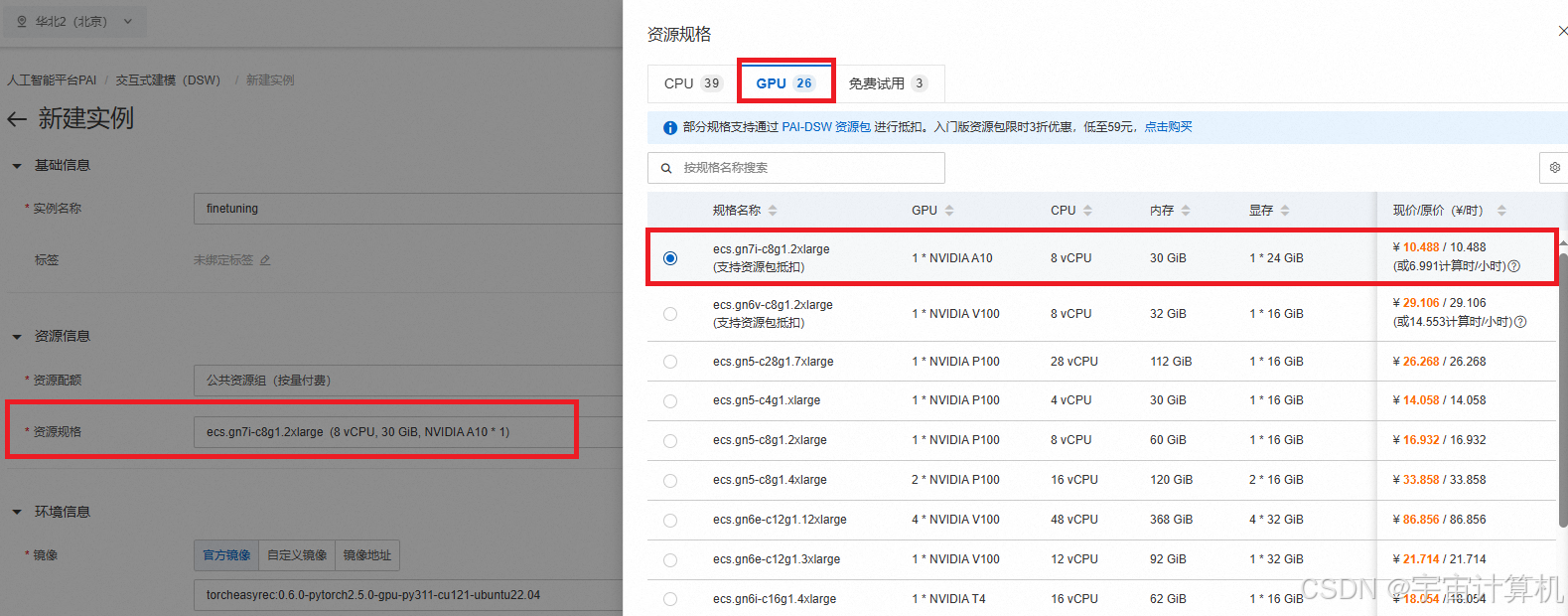Viewport: 1568px width, 616px height.
Task: Click the 368 GiB memory cell
Action: (1171, 520)
